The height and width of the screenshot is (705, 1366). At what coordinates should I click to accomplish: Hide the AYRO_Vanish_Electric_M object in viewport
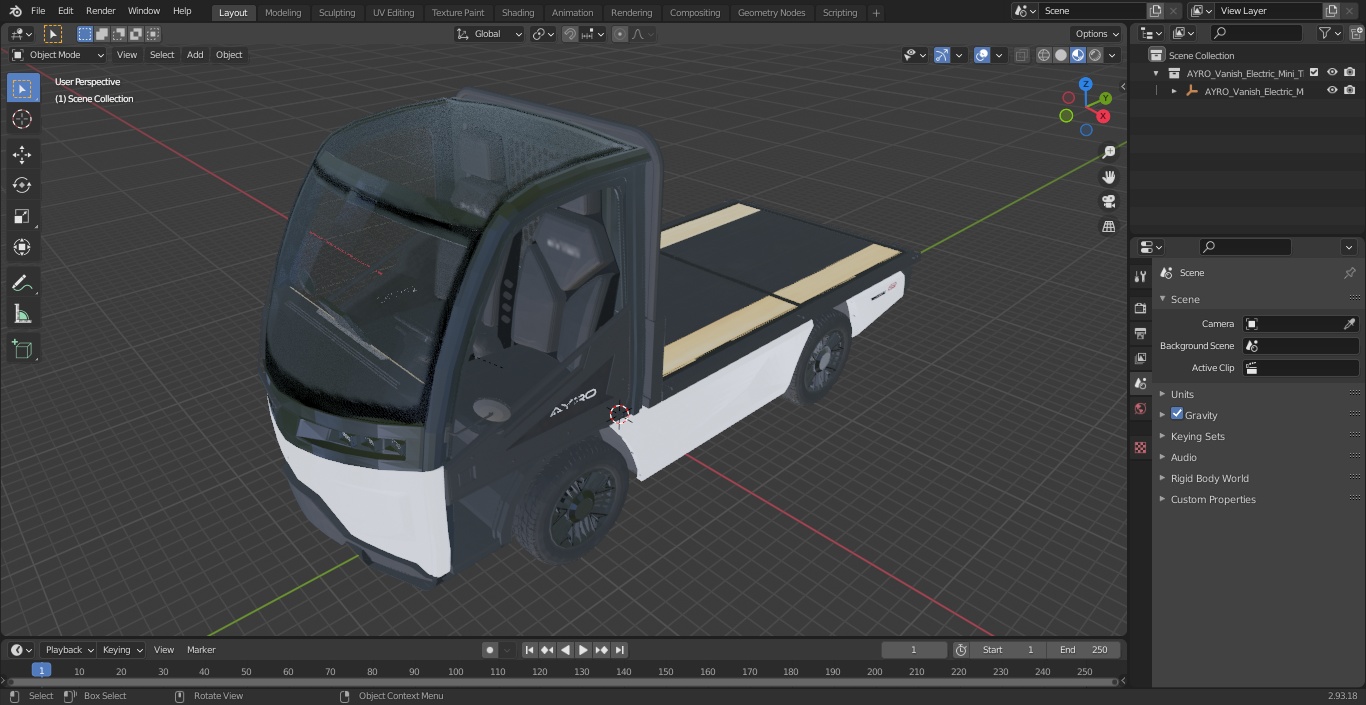[x=1332, y=90]
